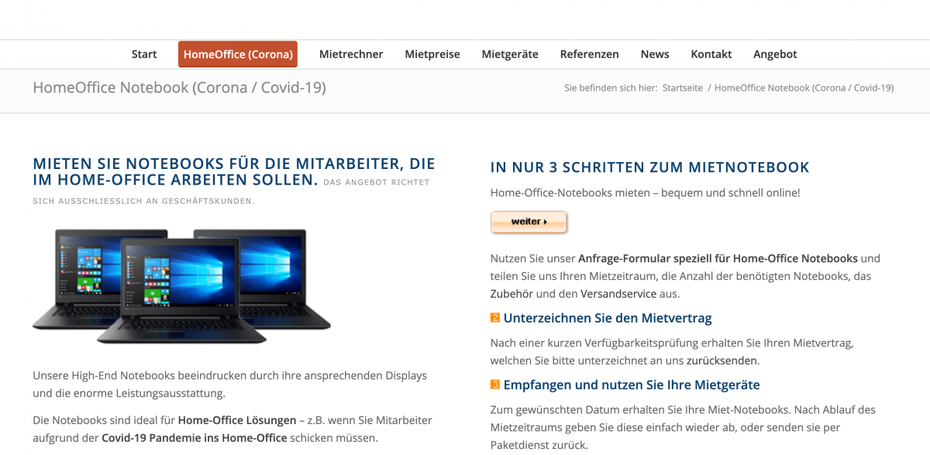930x455 pixels.
Task: Click the three notebooks product image
Action: (181, 285)
